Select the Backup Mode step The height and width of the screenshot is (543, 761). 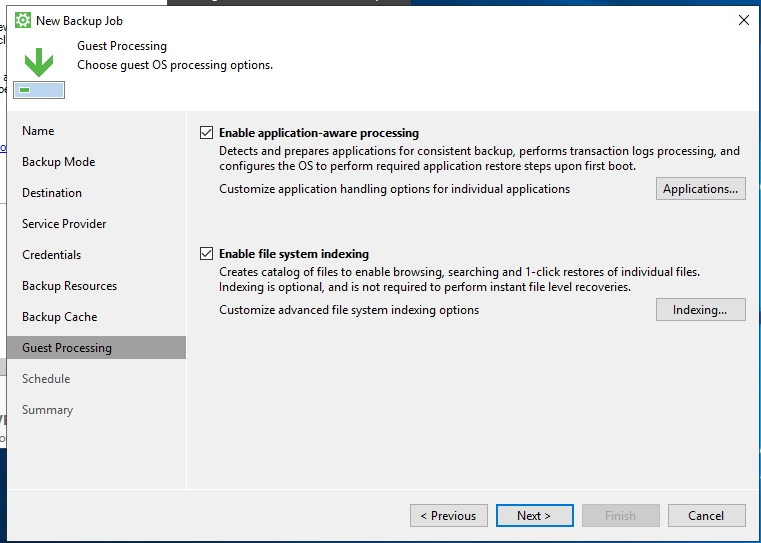[58, 162]
